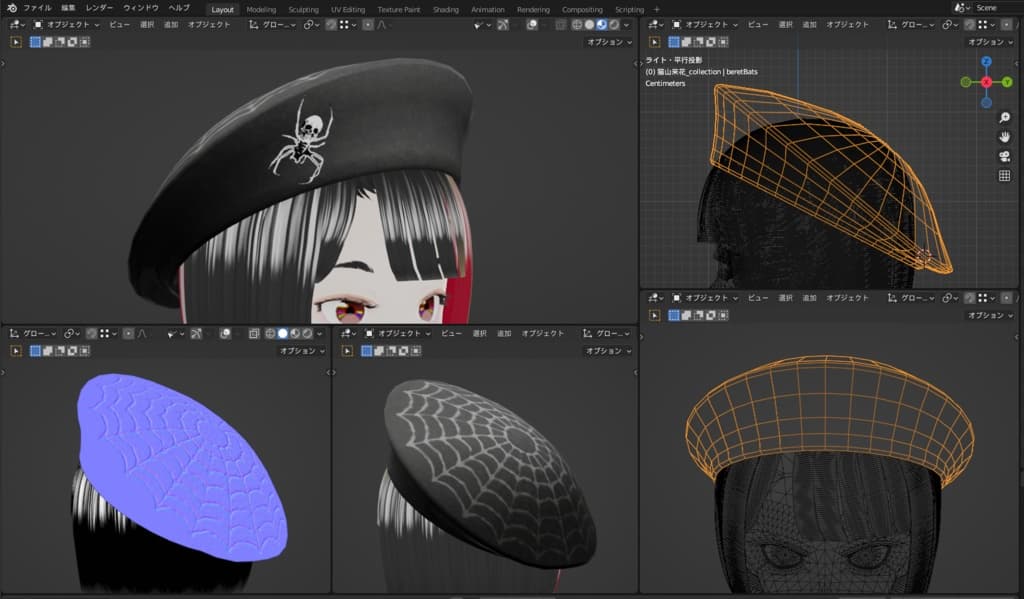Switch perspective/orthographic with the grid icon
The image size is (1024, 599).
[x=1004, y=176]
